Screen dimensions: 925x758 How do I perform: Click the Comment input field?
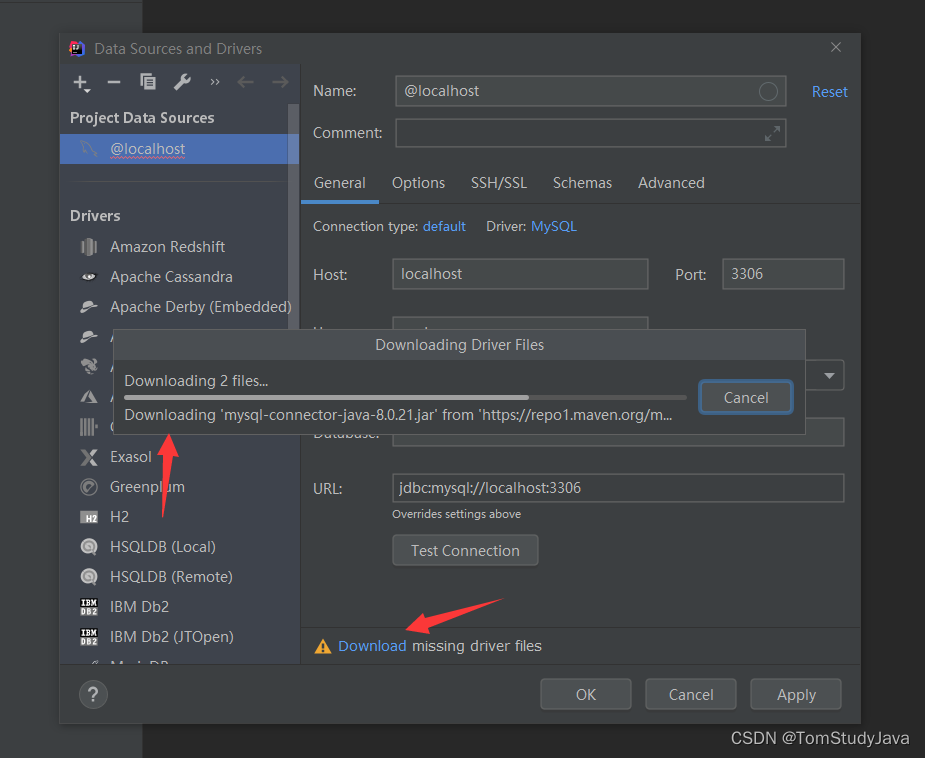click(x=591, y=133)
